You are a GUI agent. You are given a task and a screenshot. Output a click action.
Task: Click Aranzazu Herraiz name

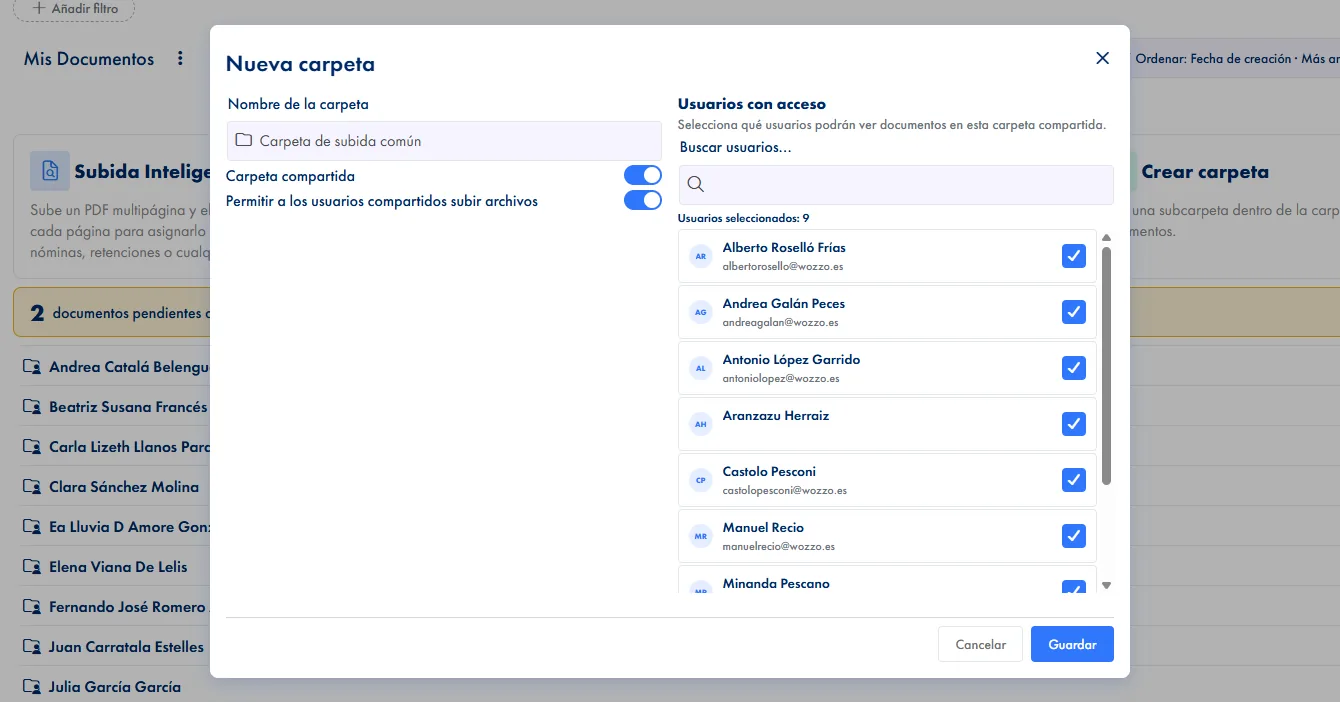click(776, 415)
